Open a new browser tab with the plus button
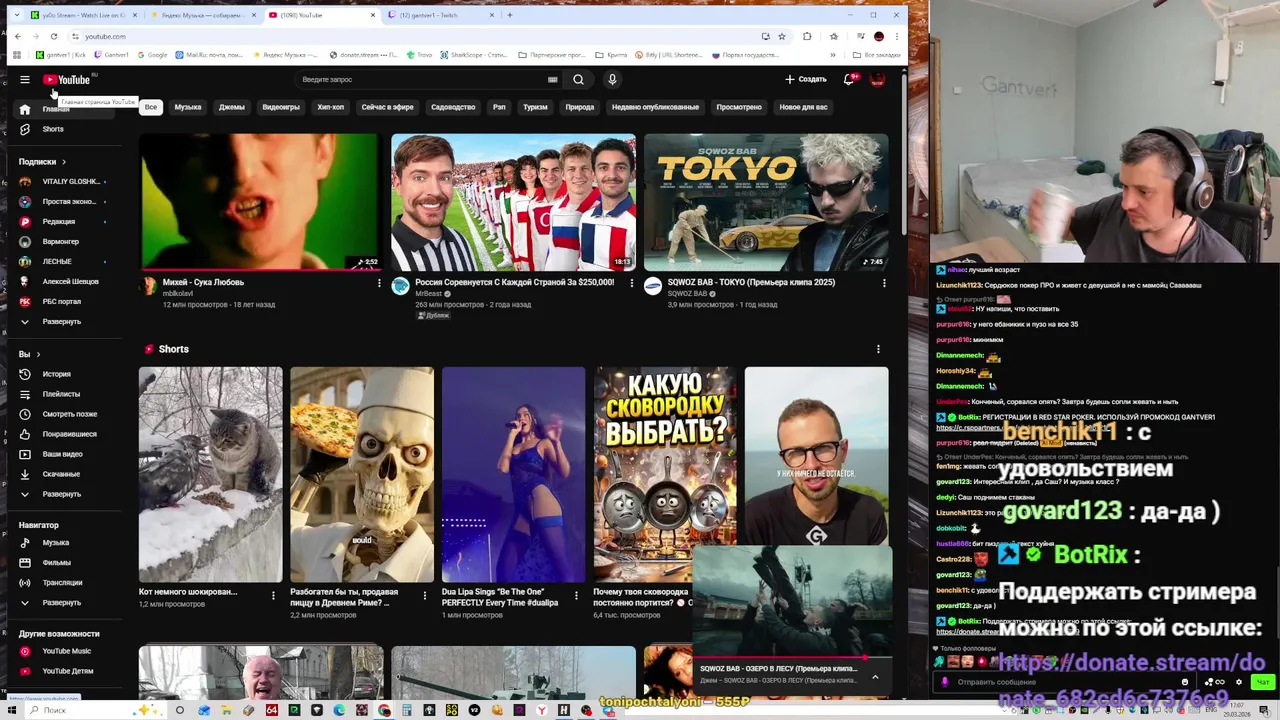This screenshot has height=720, width=1280. click(x=510, y=15)
